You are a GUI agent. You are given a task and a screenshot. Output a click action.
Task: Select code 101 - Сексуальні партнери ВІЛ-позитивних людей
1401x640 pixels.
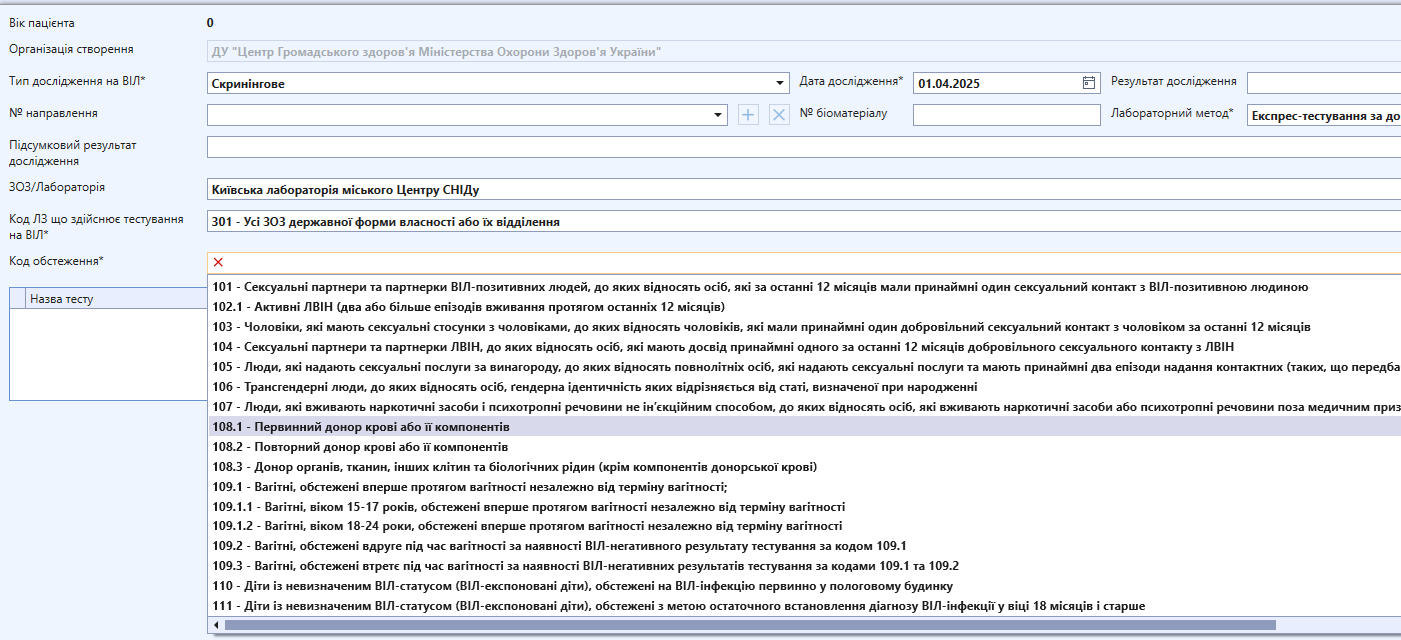[x=804, y=287]
